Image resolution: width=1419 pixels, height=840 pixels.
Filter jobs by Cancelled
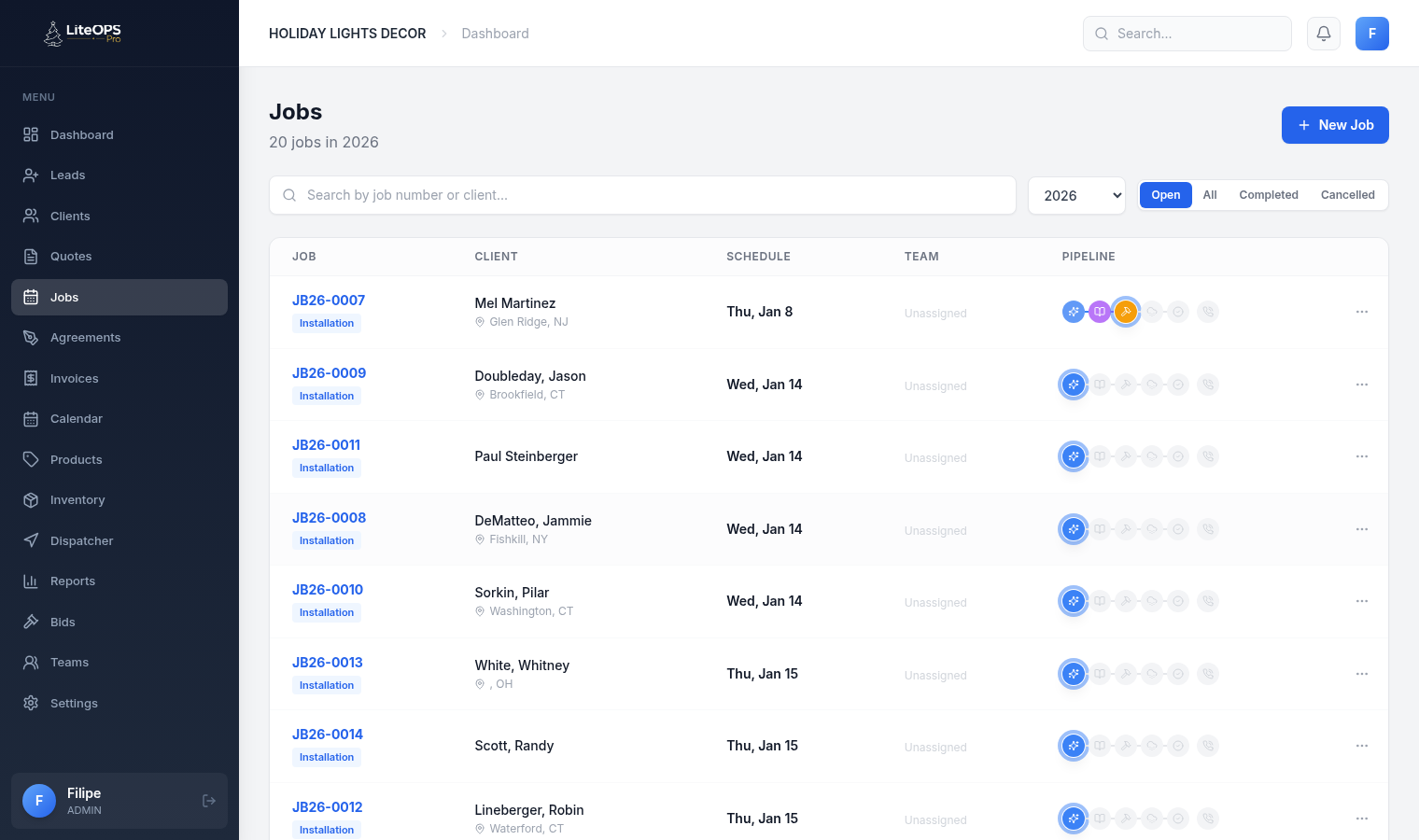(1348, 195)
